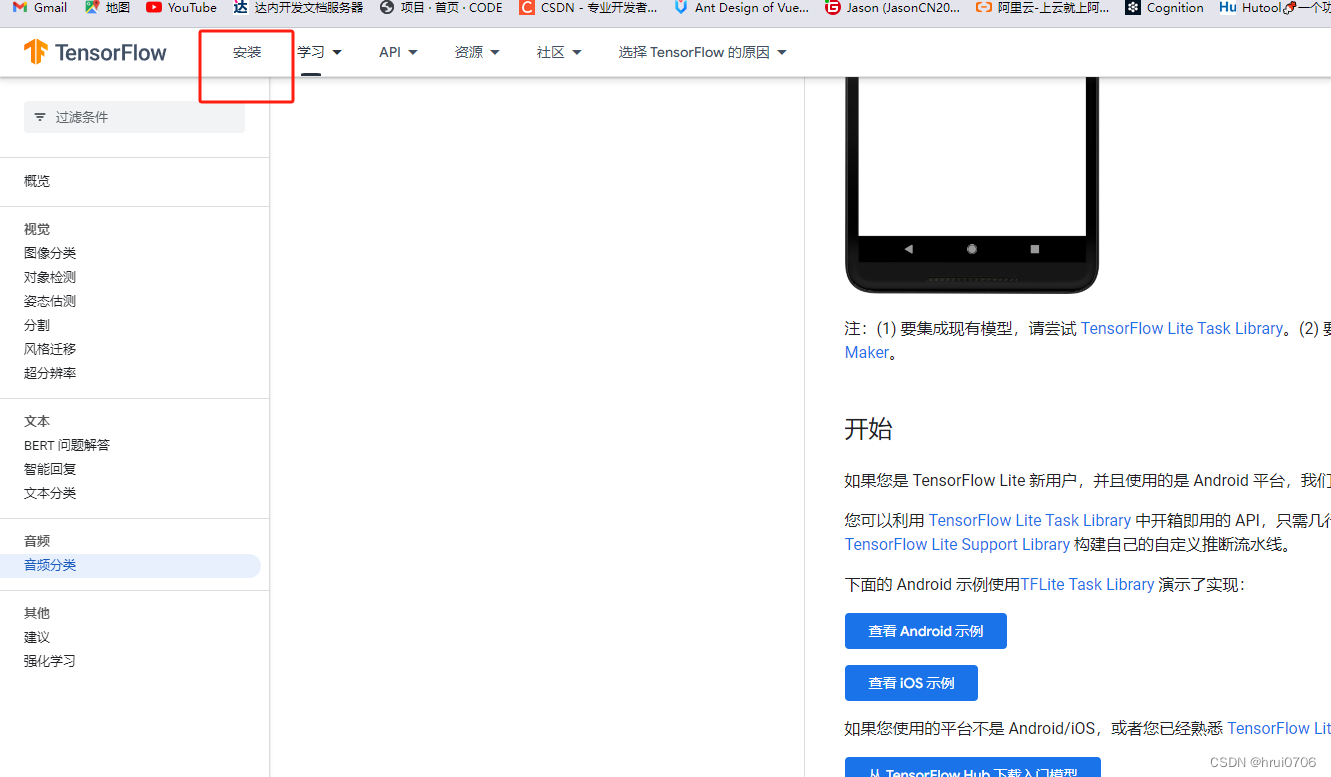Expand the 资源 dropdown menu
The image size is (1331, 777).
477,52
